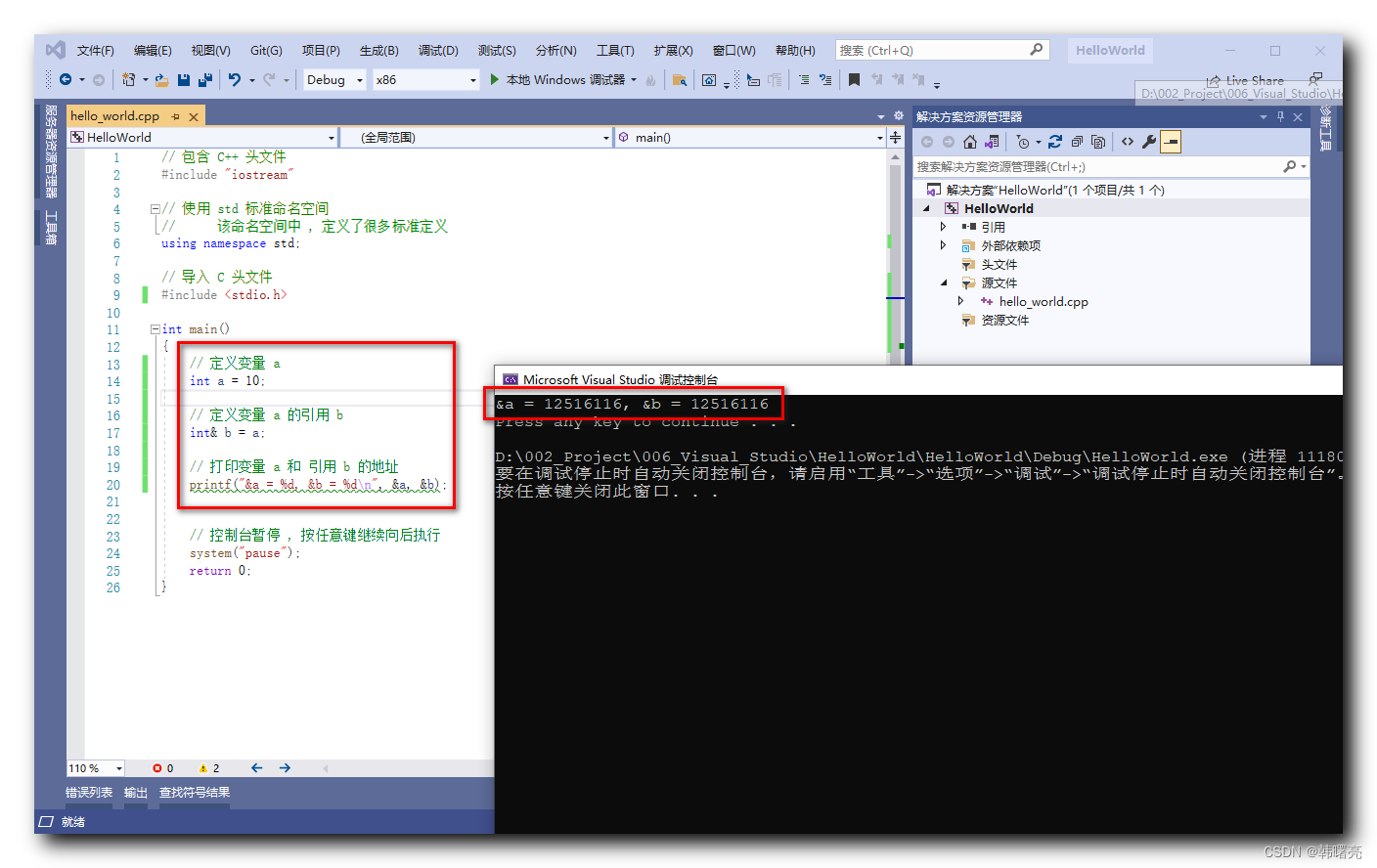Click the Live Share button
Viewport: 1377px width, 868px height.
(1245, 80)
